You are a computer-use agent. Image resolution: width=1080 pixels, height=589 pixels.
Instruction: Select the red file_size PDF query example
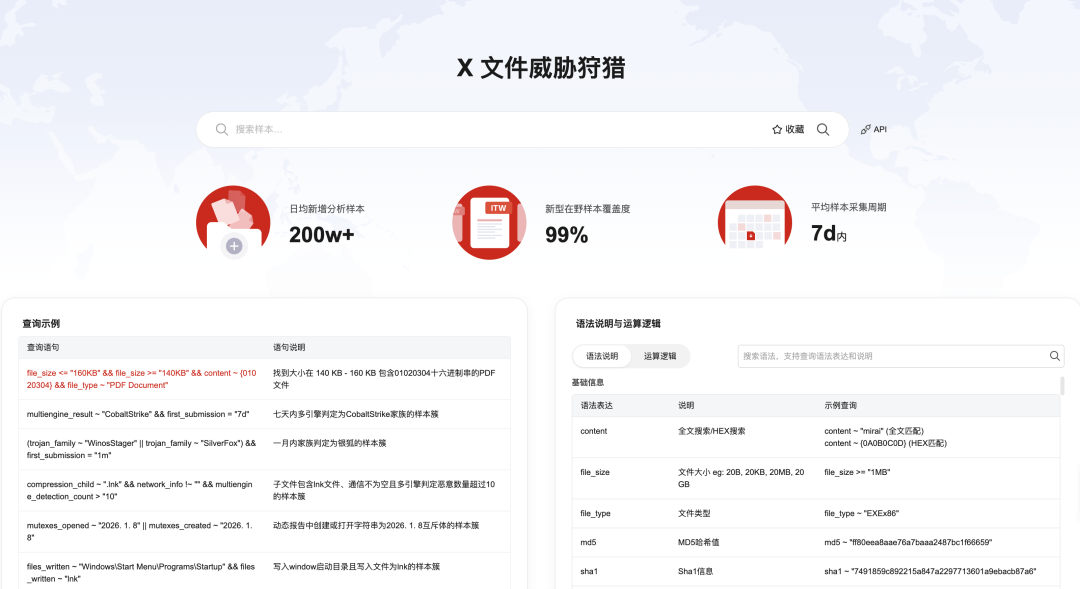[x=141, y=379]
